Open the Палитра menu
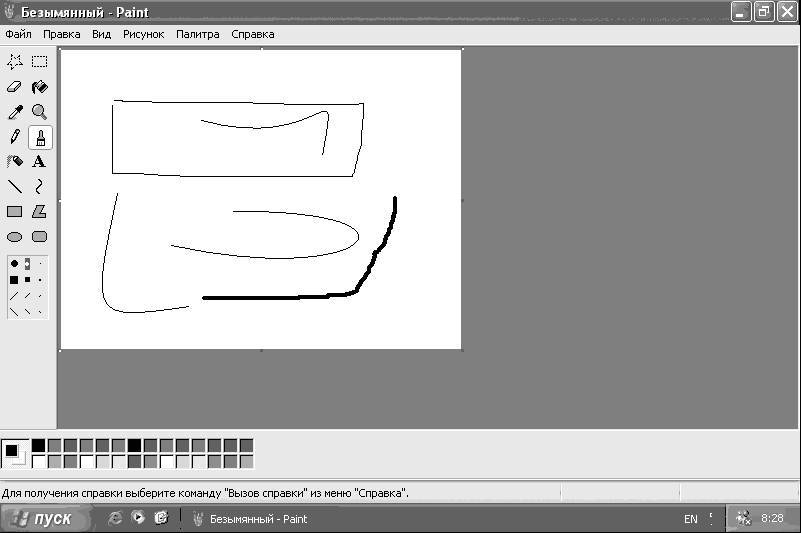Viewport: 801px width, 533px height. (x=198, y=34)
